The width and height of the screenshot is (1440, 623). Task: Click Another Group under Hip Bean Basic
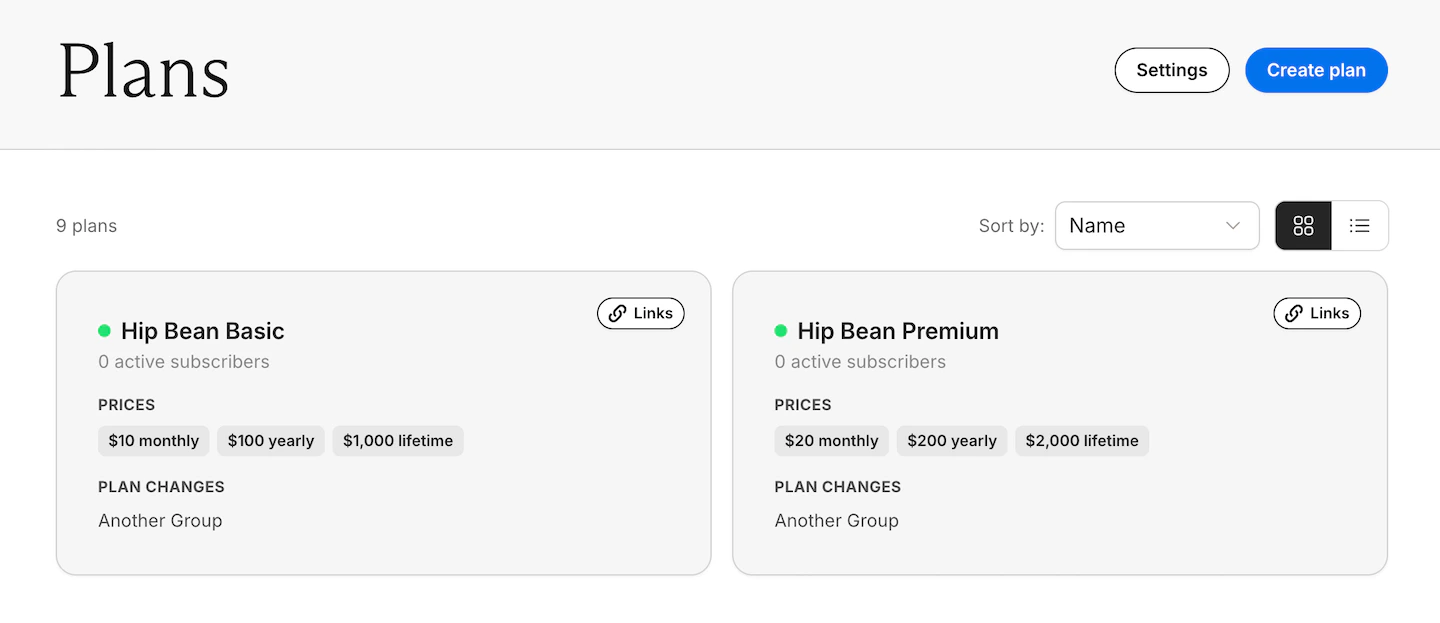160,521
